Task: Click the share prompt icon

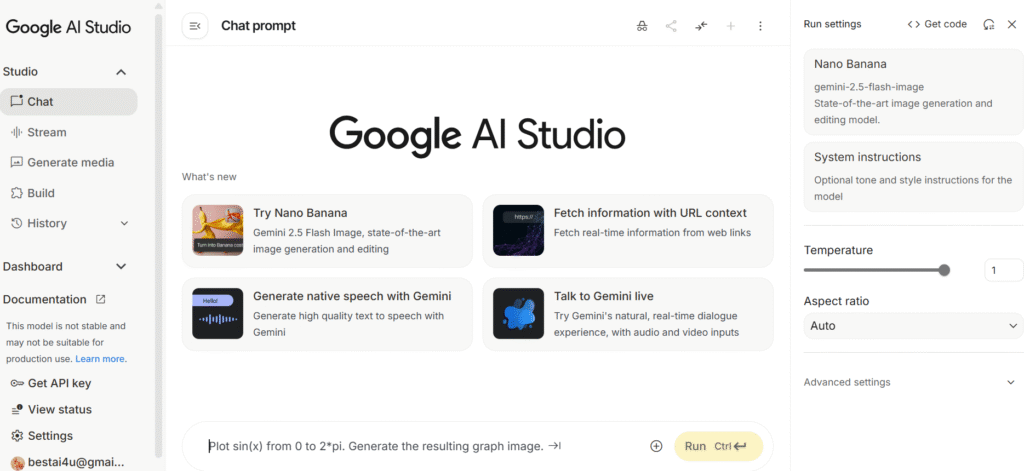Action: click(671, 26)
